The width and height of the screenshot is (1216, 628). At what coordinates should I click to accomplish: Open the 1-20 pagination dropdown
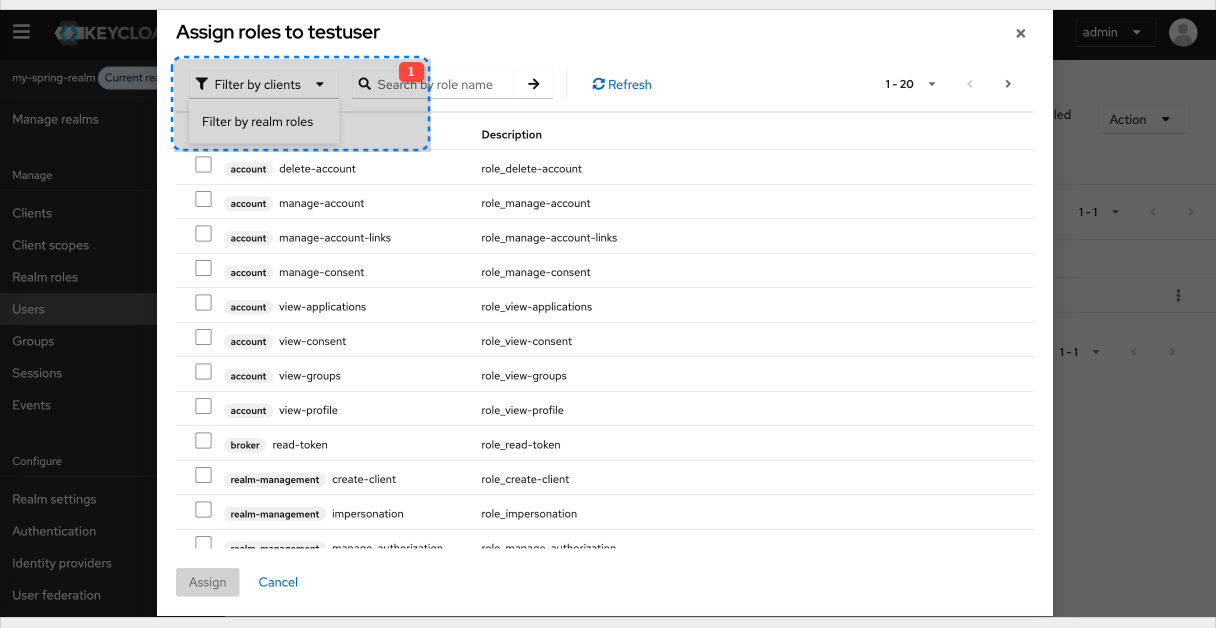pos(909,84)
